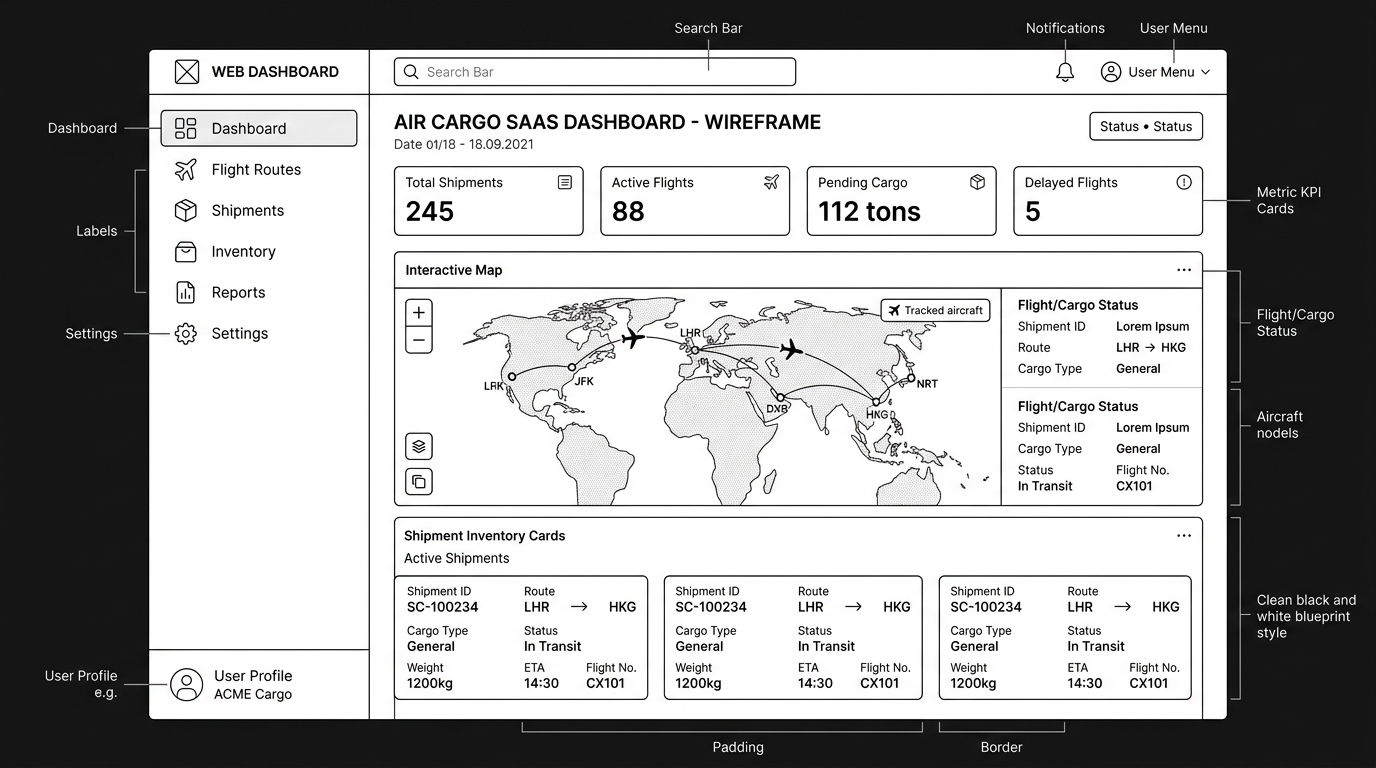The width and height of the screenshot is (1376, 768).
Task: Click the Active Shipments subheading
Action: coord(456,559)
